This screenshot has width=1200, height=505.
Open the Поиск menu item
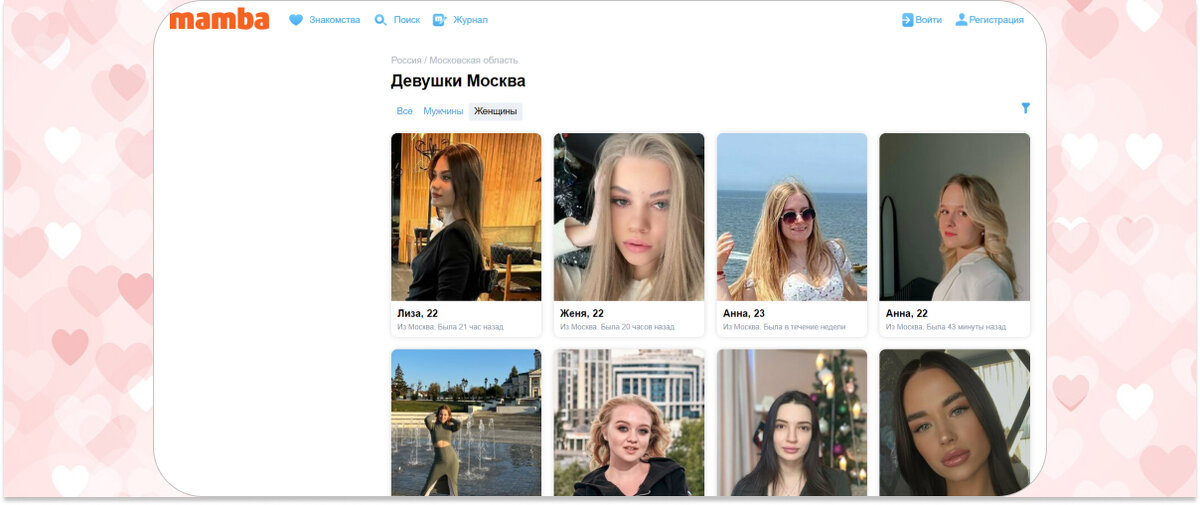pyautogui.click(x=407, y=20)
